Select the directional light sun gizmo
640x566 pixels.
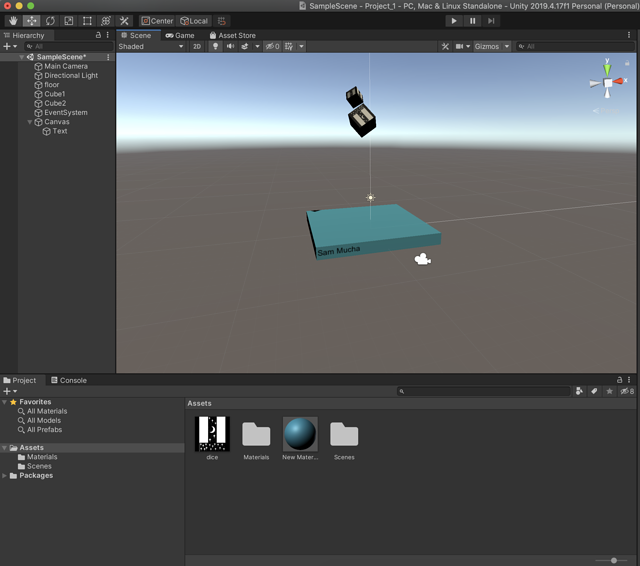(x=370, y=198)
